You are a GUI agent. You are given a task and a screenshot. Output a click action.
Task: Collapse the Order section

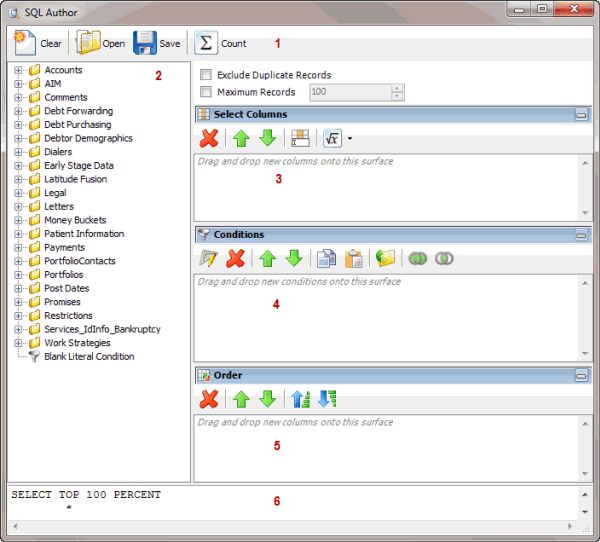point(581,375)
